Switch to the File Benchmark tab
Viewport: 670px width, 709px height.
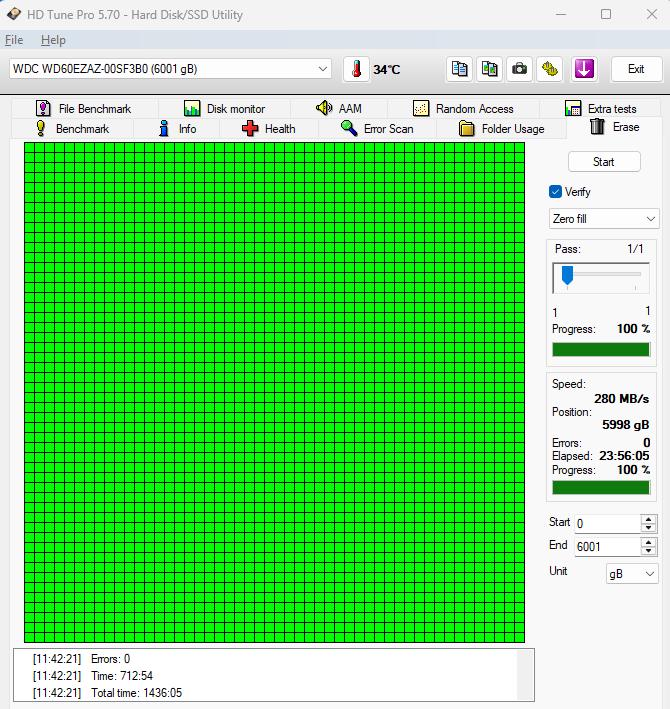click(x=85, y=109)
